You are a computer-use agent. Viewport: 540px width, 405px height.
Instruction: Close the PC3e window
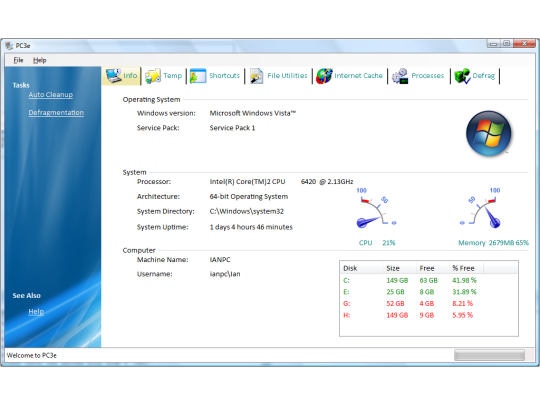click(524, 43)
